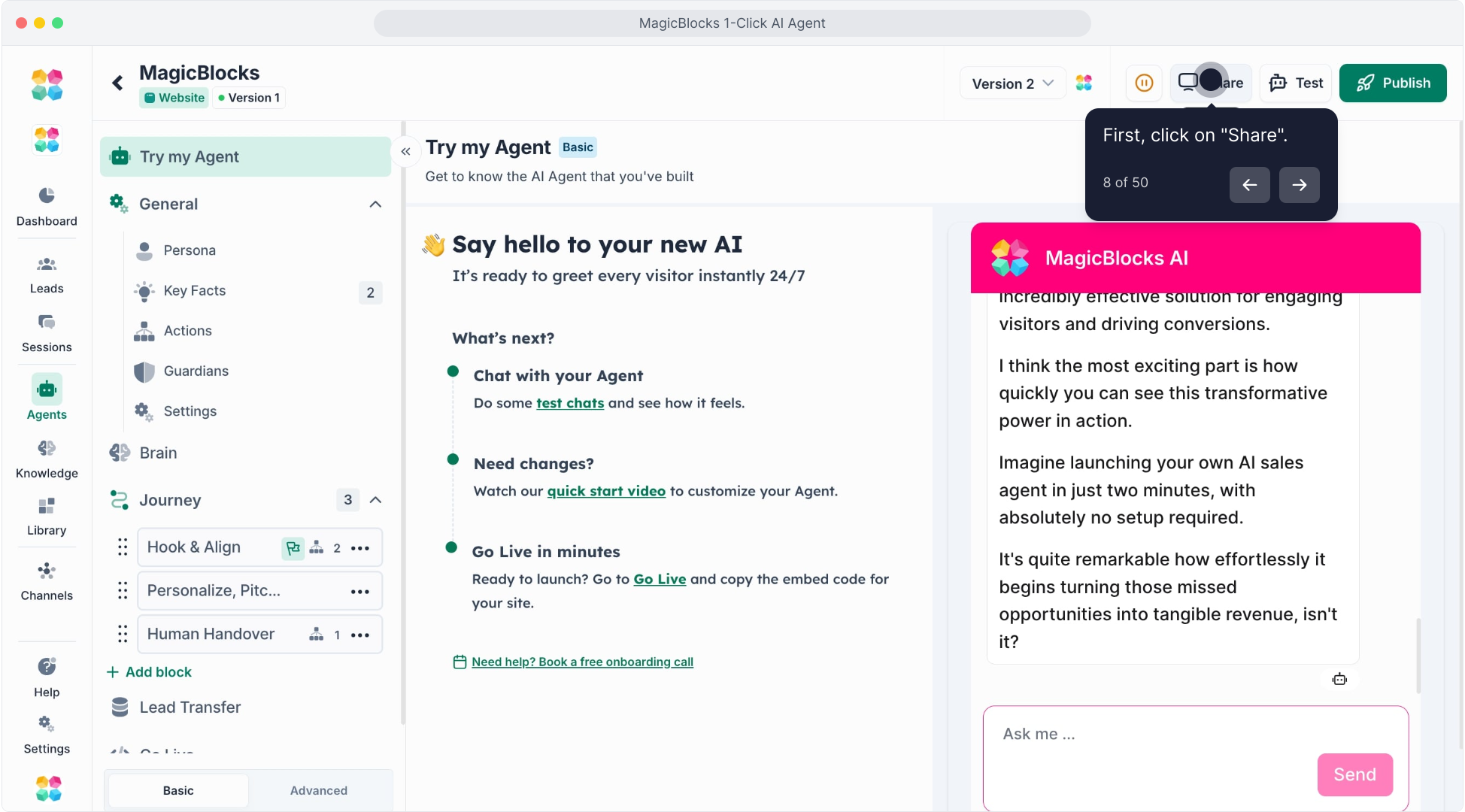Go to the Knowledge section
1465x812 pixels.
(47, 459)
